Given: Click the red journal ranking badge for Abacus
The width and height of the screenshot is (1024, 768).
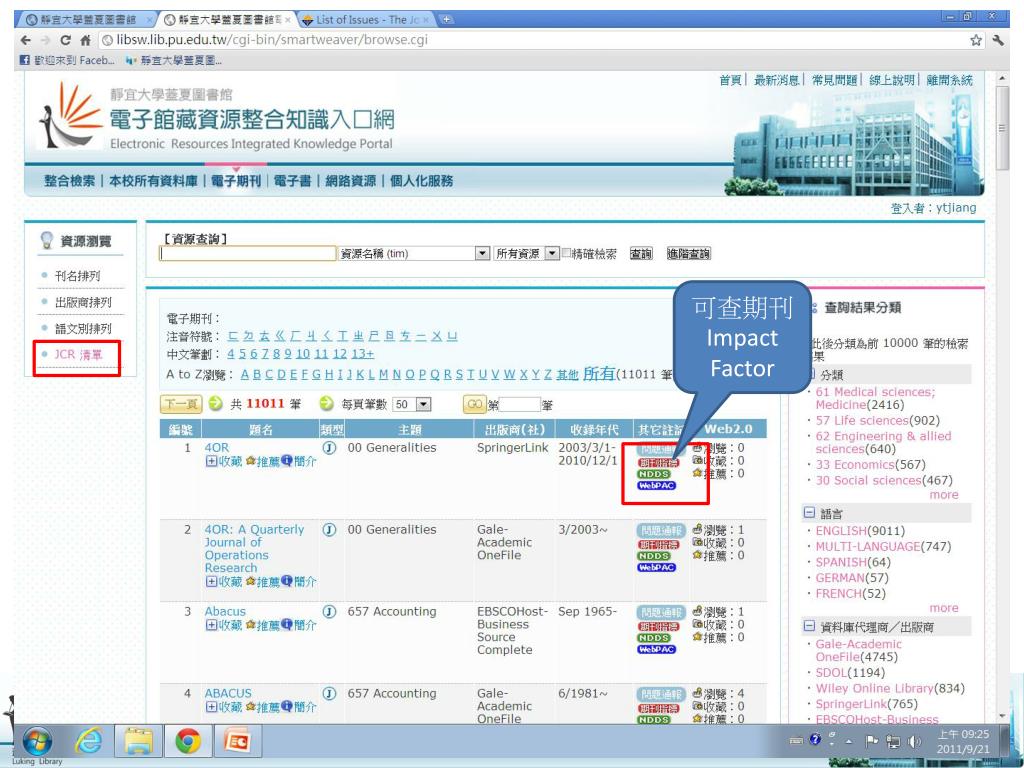Looking at the screenshot, I should point(658,626).
